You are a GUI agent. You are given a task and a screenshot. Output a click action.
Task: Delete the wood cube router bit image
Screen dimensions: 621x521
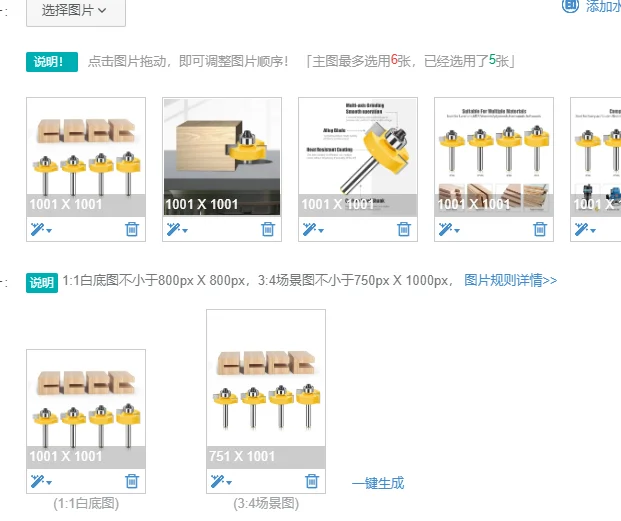(268, 229)
